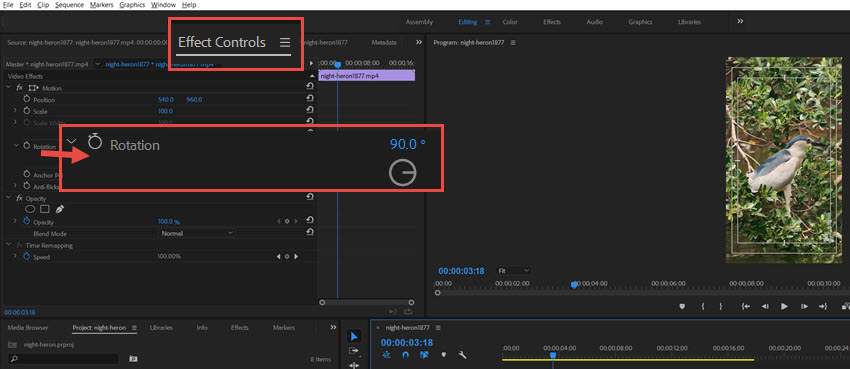The width and height of the screenshot is (850, 369).
Task: Open the Media Browser tab
Action: 28,328
